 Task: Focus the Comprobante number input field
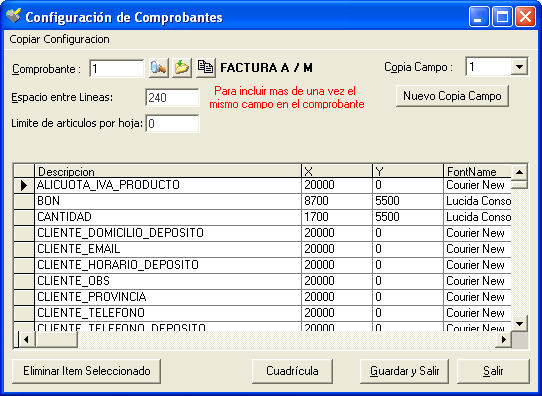pyautogui.click(x=116, y=68)
